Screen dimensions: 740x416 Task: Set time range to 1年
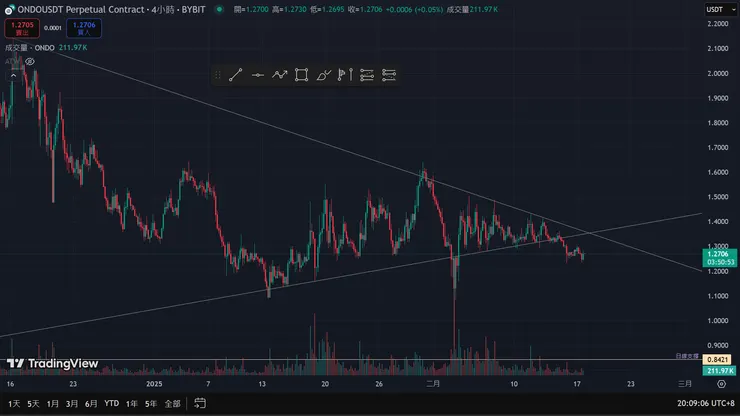pos(132,403)
